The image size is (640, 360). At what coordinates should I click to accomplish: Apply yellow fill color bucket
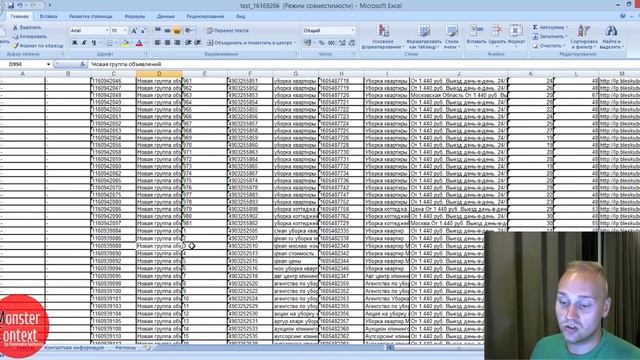point(124,43)
